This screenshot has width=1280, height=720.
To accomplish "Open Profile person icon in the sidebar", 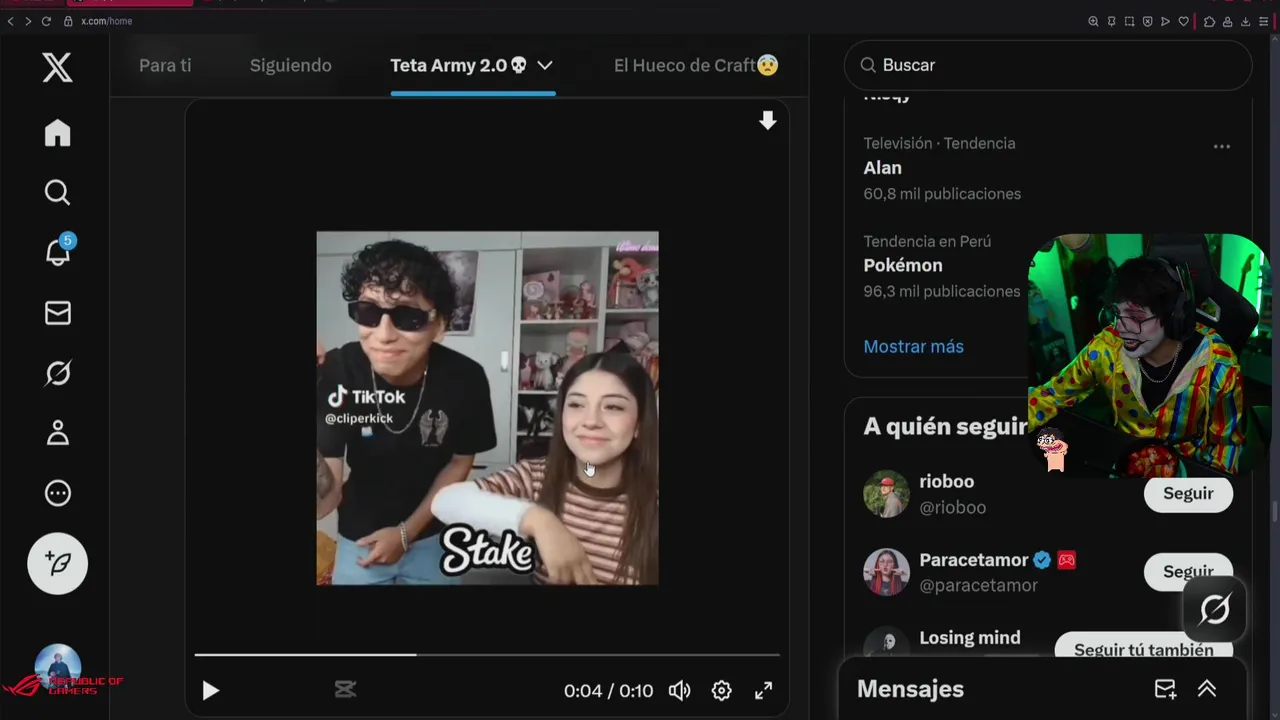I will click(x=57, y=433).
